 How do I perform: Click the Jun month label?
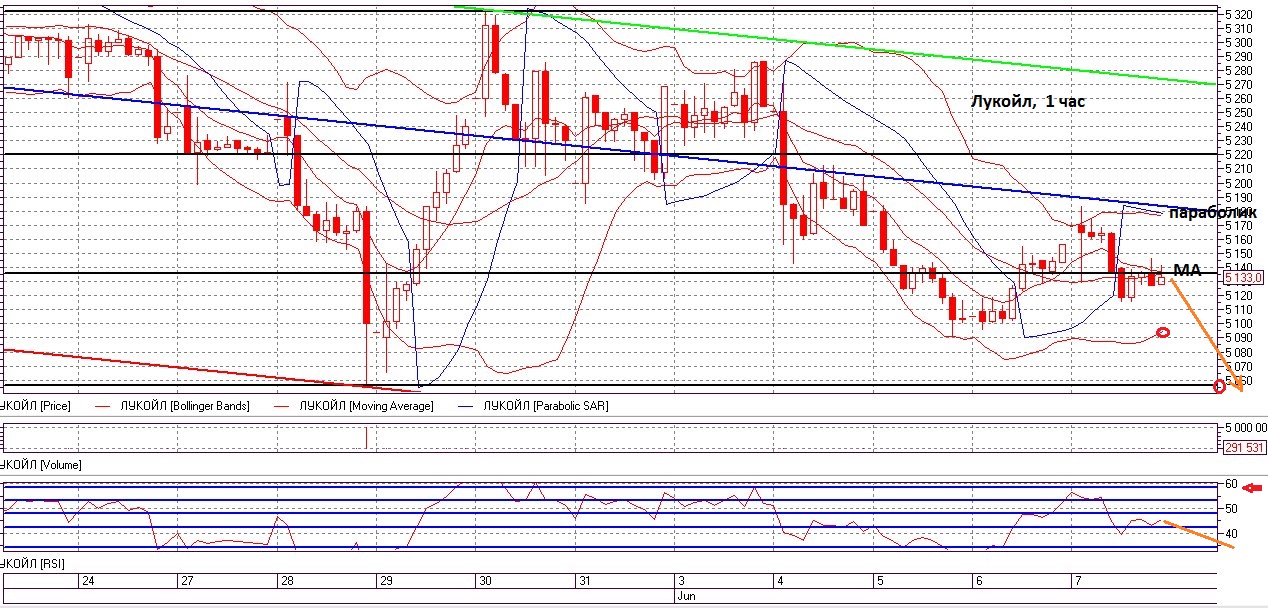coord(687,595)
